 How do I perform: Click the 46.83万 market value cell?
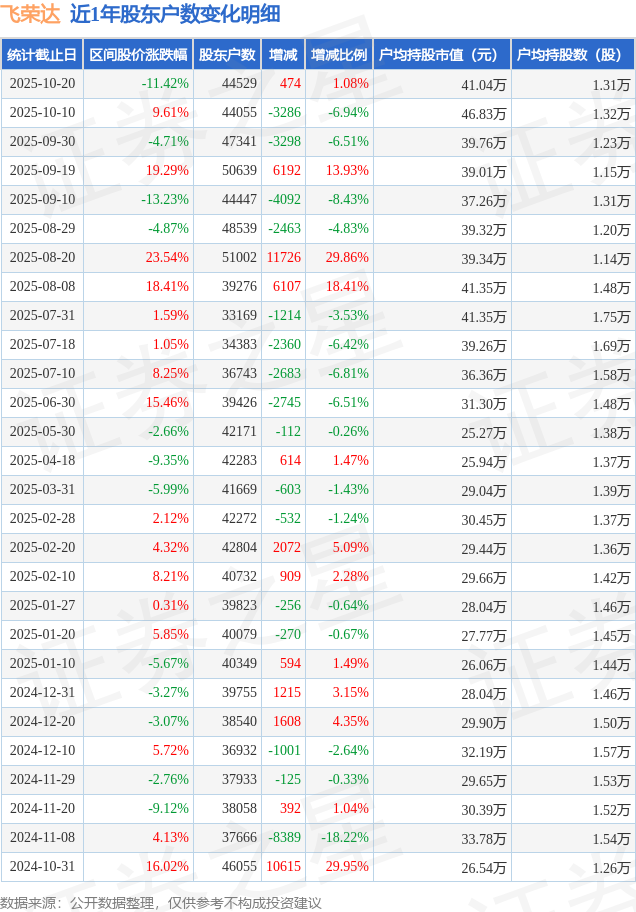pos(483,114)
